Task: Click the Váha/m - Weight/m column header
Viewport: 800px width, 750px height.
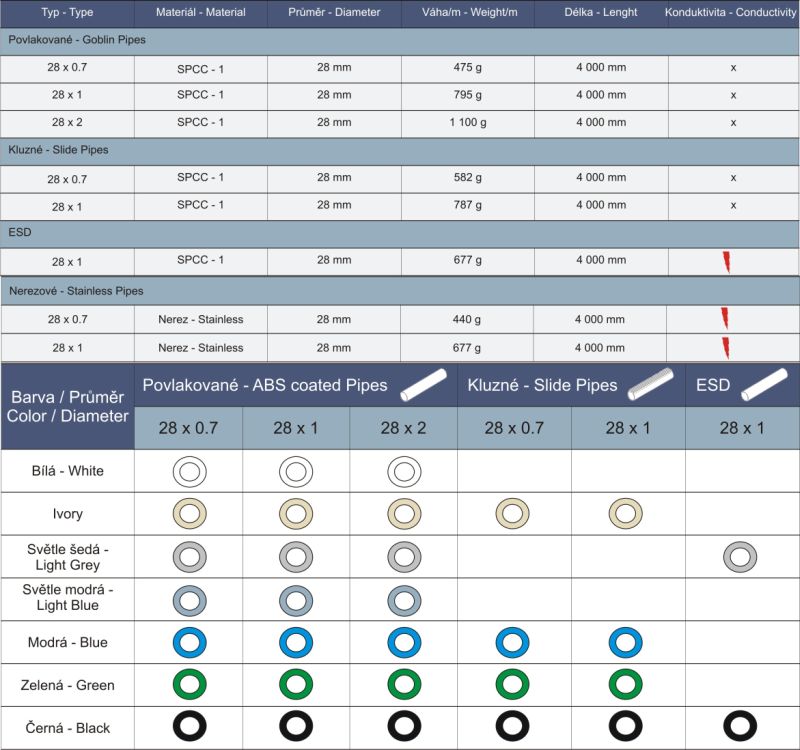Action: [x=467, y=14]
